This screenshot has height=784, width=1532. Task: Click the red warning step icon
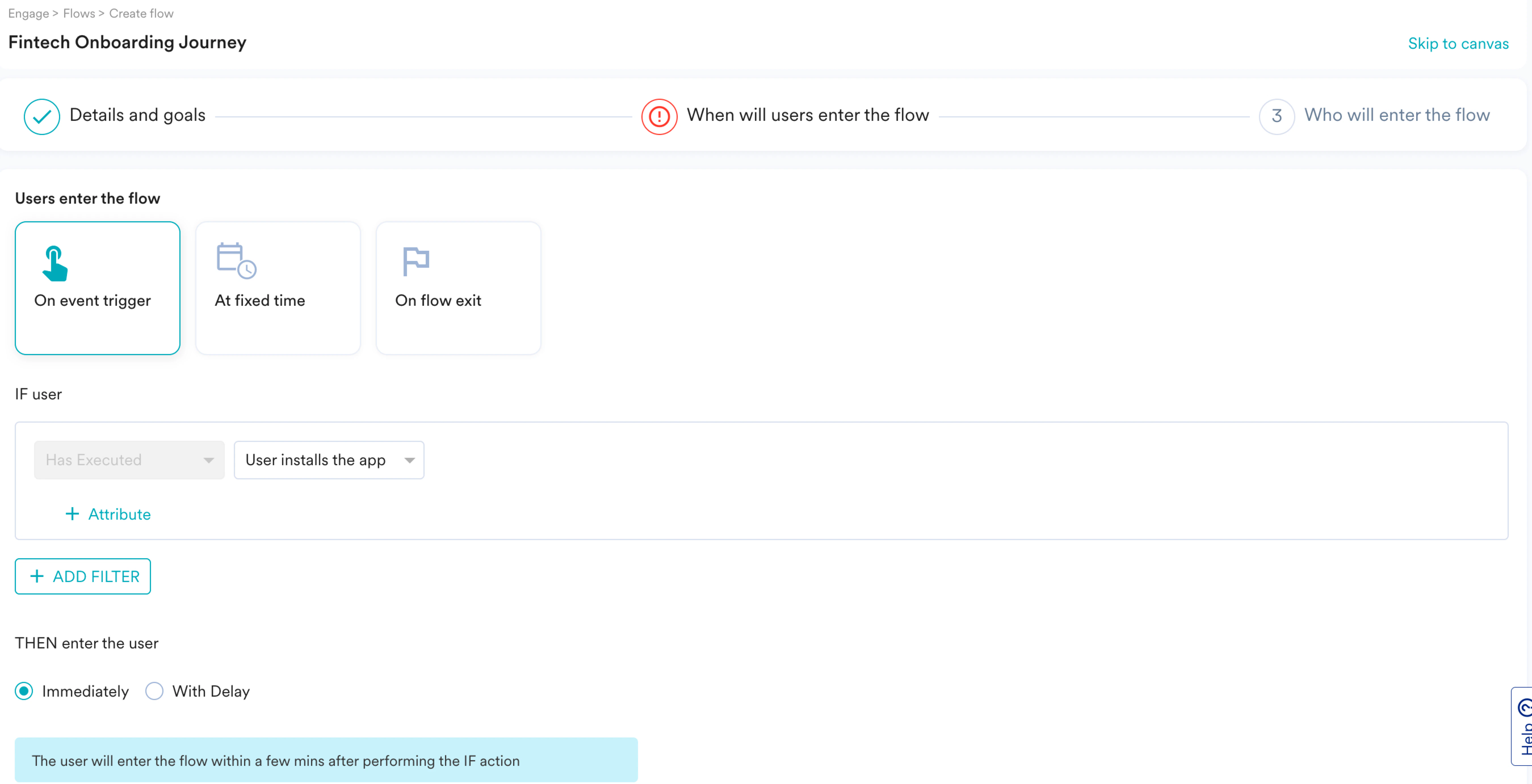659,117
